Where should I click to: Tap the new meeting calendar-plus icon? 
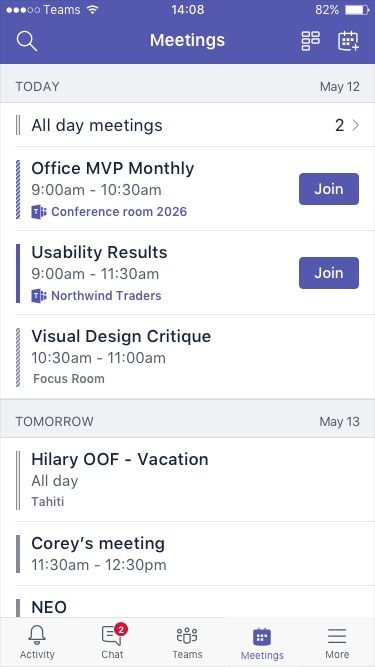[348, 41]
